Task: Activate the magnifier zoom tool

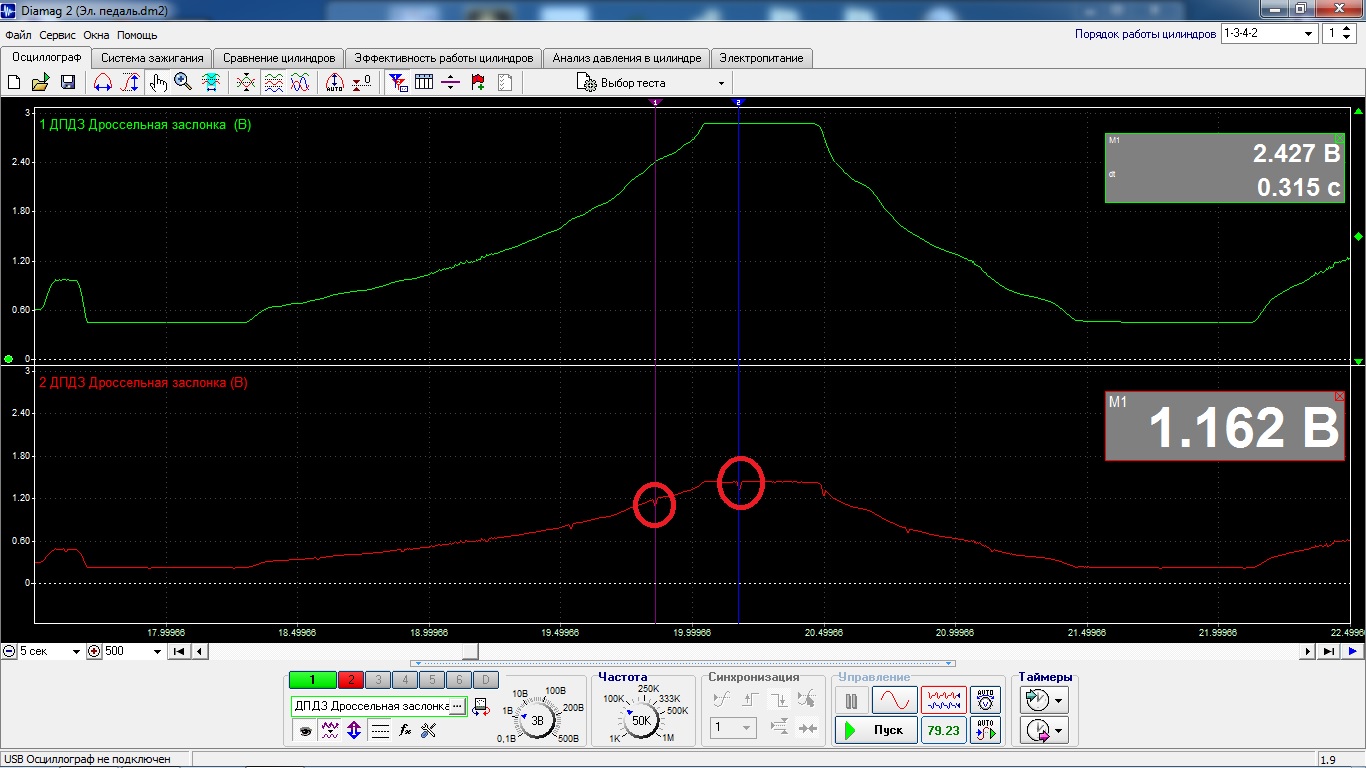Action: 183,83
